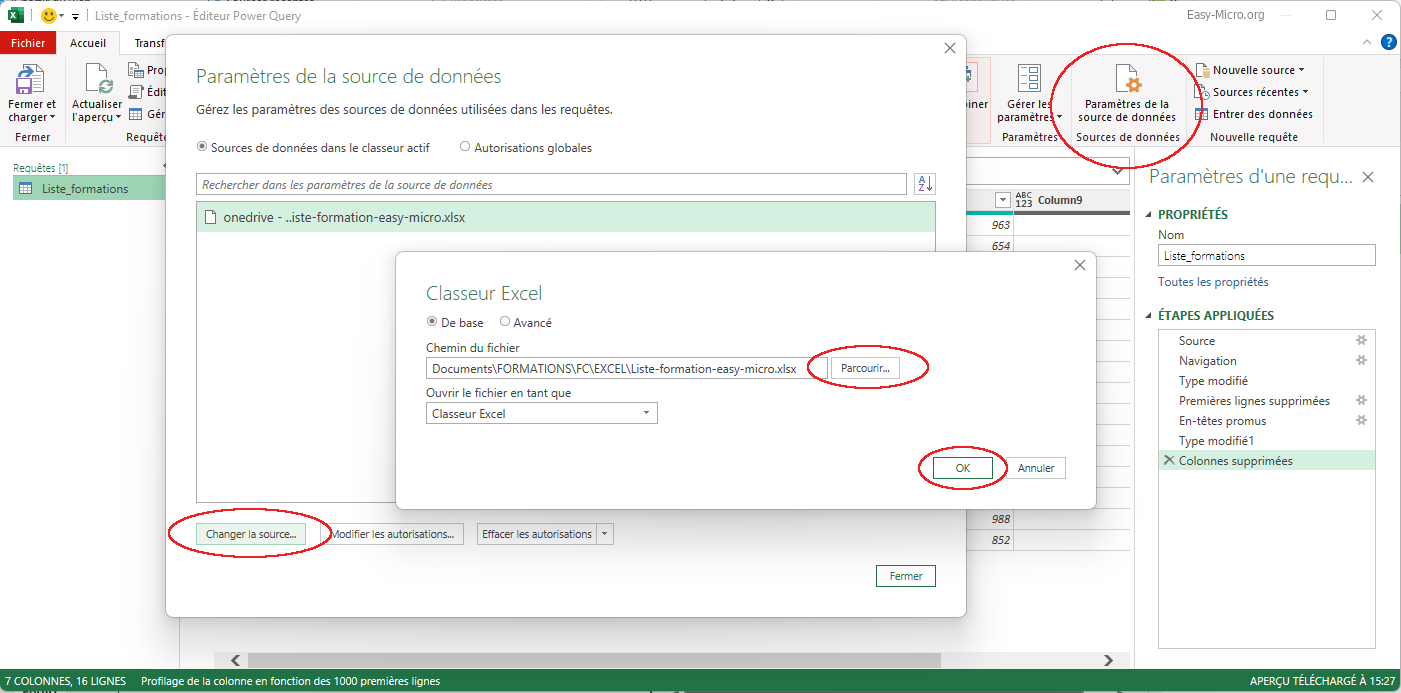Click the Entrer des données icon
The image size is (1401, 693).
pyautogui.click(x=1203, y=114)
